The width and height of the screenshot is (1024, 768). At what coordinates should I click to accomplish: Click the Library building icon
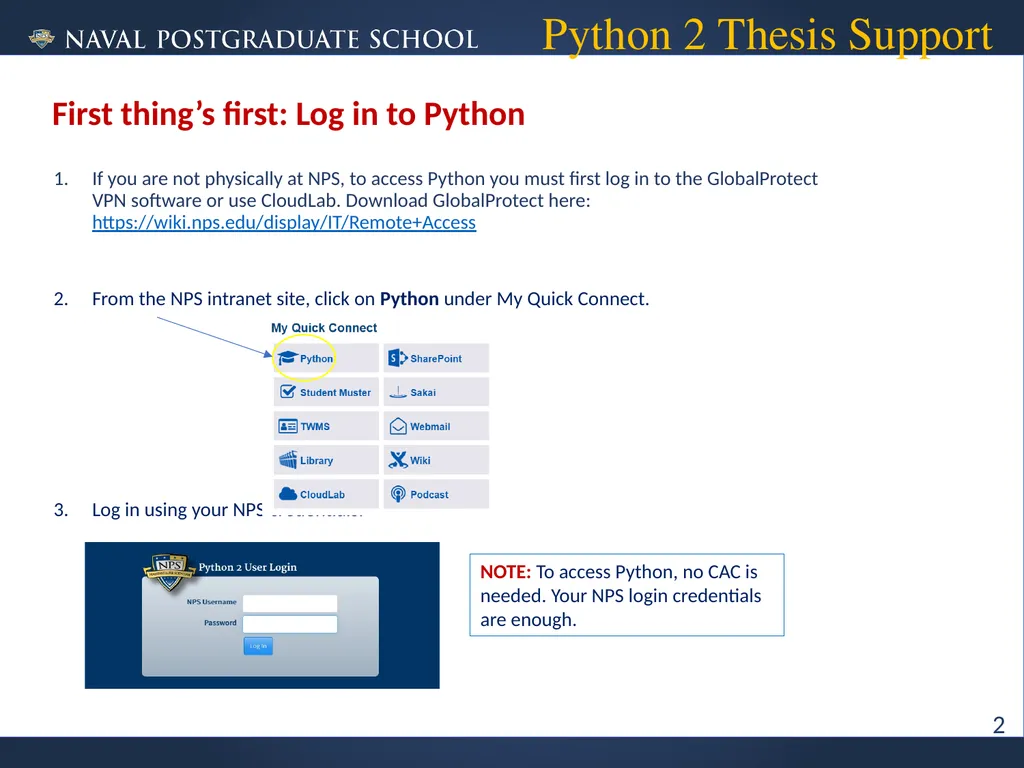pos(287,460)
